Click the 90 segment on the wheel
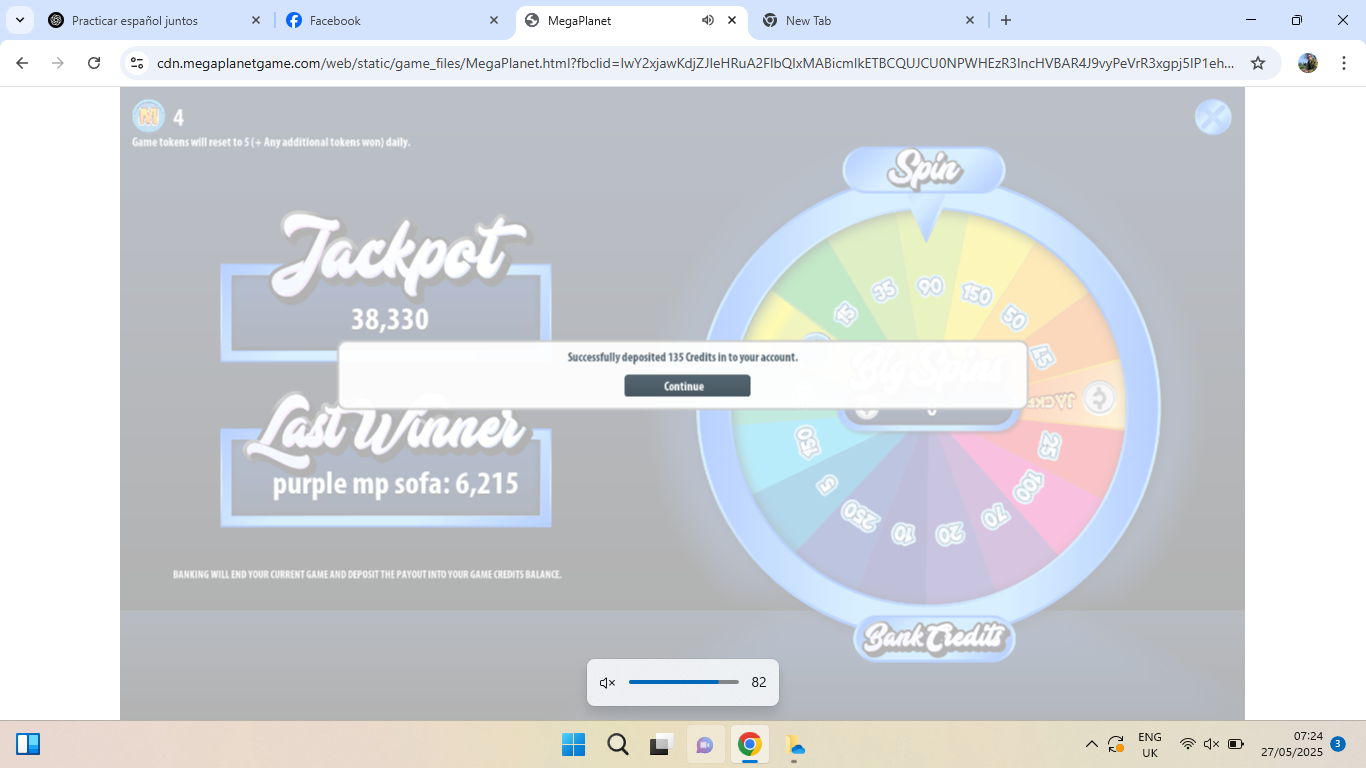 pos(930,287)
